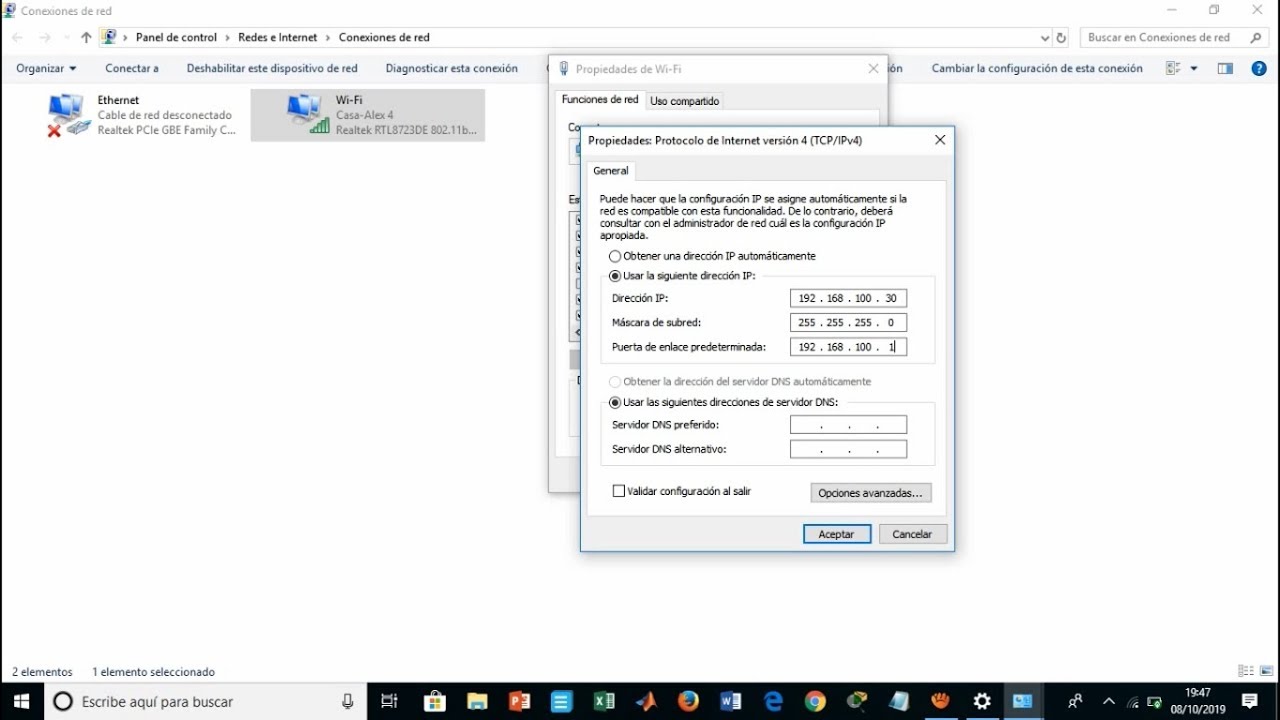
Task: Switch to the 'Uso compartido' tab
Action: click(x=684, y=101)
